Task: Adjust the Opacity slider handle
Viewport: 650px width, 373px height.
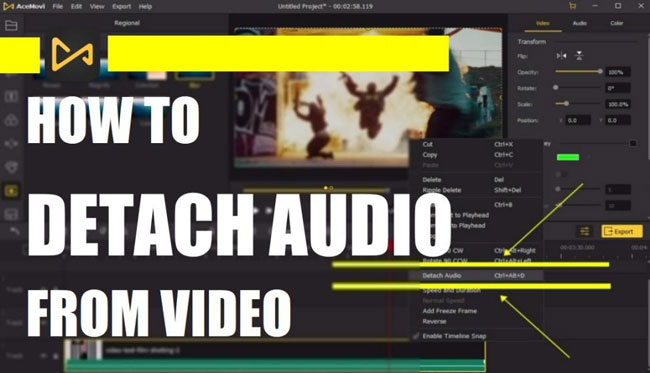Action: coord(600,71)
